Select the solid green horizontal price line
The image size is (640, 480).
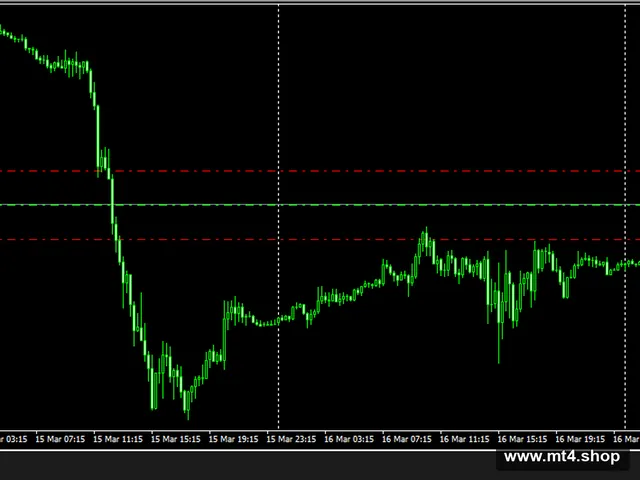tap(320, 205)
